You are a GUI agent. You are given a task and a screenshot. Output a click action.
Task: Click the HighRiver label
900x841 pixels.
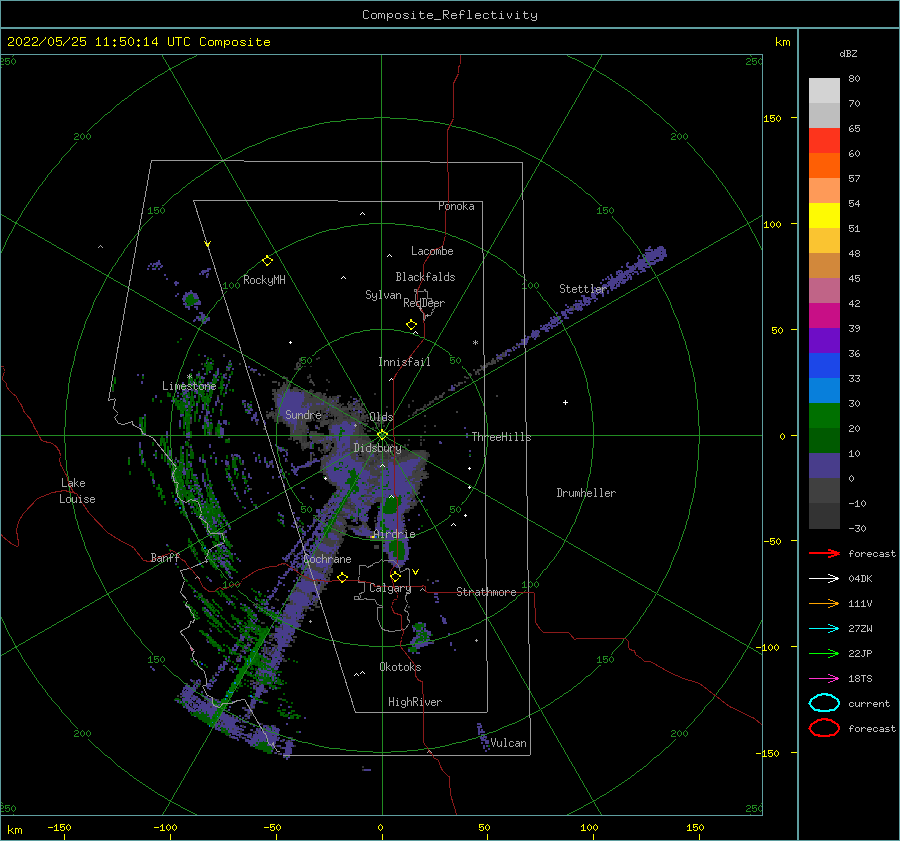tap(415, 702)
